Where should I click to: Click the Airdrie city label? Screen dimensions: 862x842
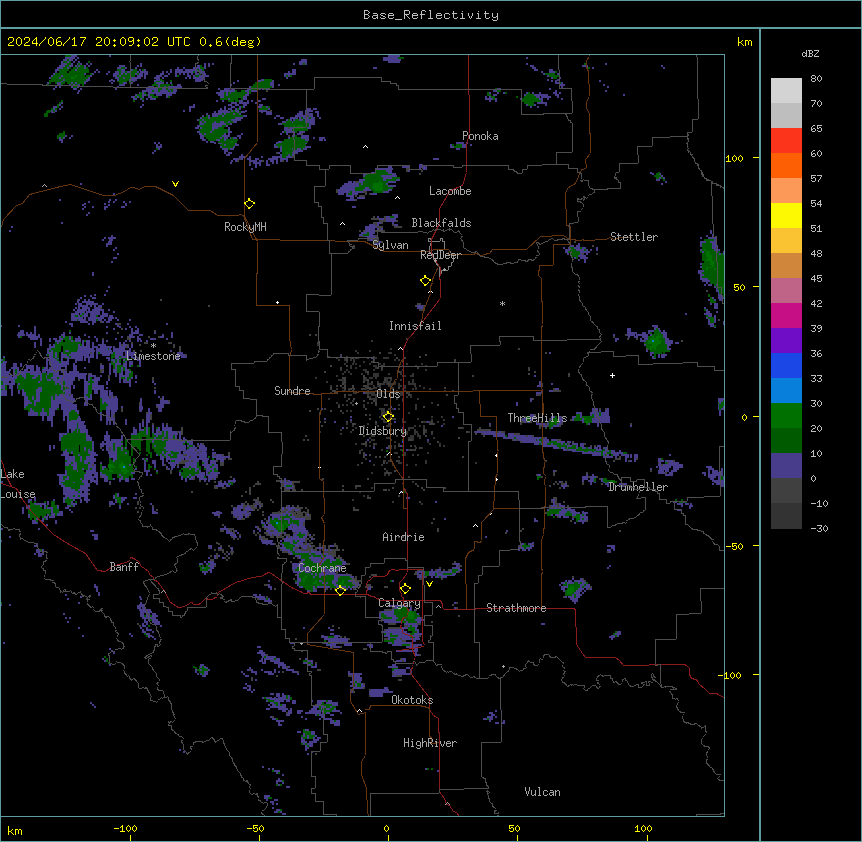pyautogui.click(x=403, y=537)
